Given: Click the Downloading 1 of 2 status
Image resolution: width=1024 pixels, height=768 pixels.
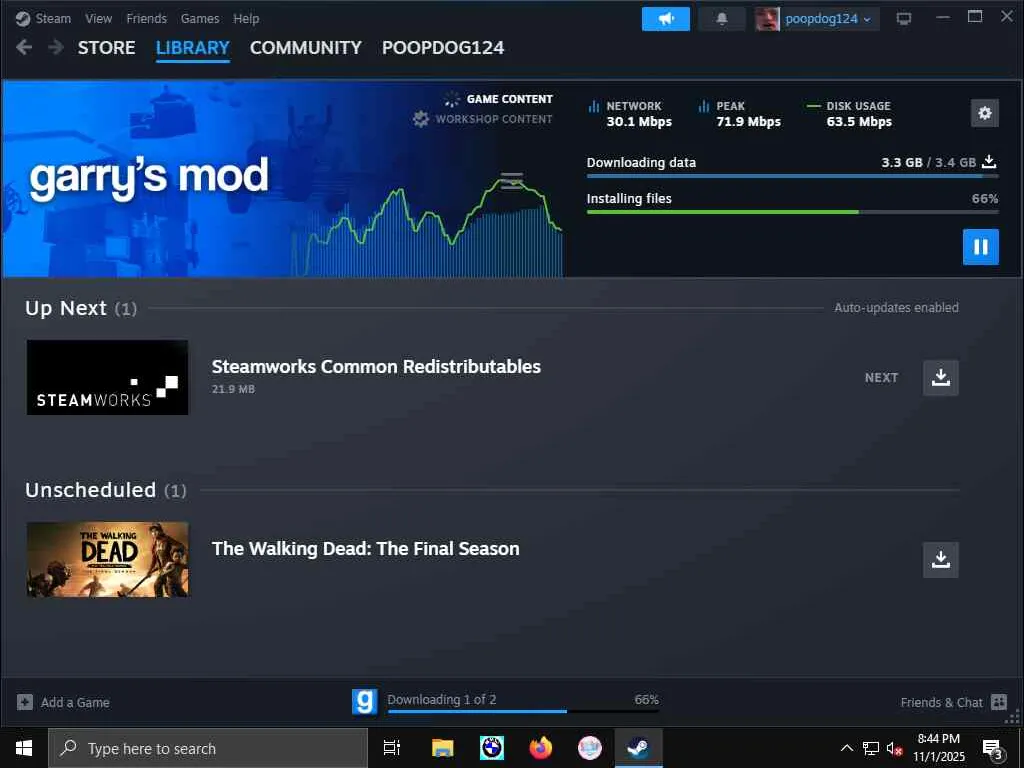Looking at the screenshot, I should point(441,699).
